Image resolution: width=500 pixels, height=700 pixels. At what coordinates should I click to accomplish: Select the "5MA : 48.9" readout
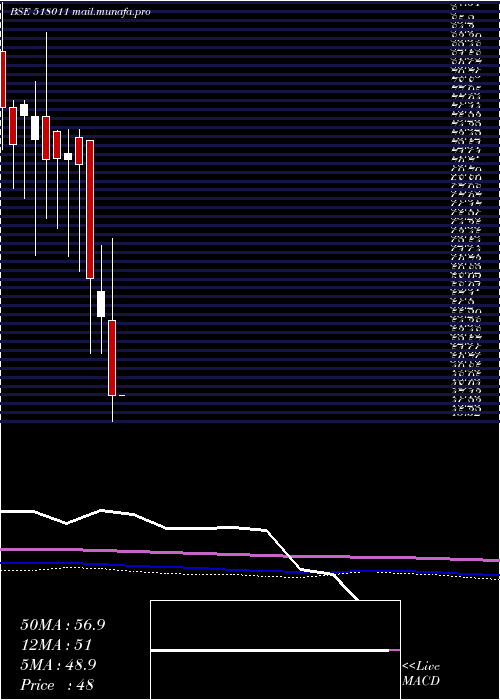[58, 665]
